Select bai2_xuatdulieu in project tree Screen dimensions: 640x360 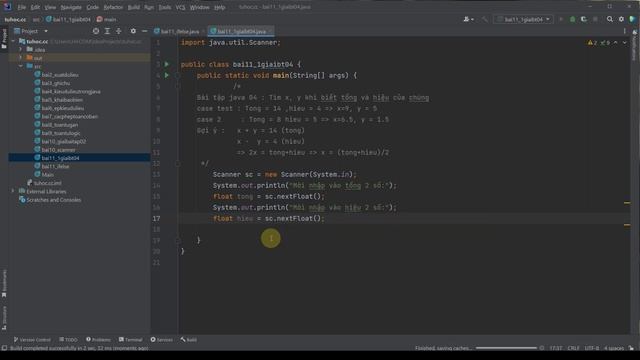click(x=60, y=75)
